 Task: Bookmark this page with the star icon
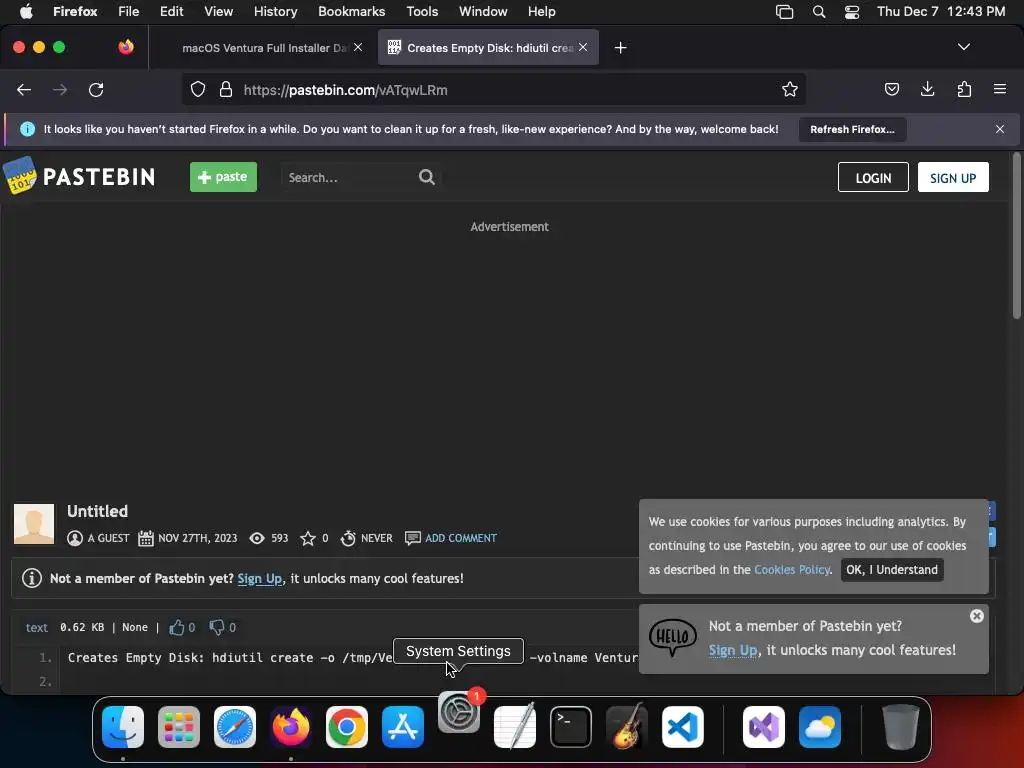(790, 89)
